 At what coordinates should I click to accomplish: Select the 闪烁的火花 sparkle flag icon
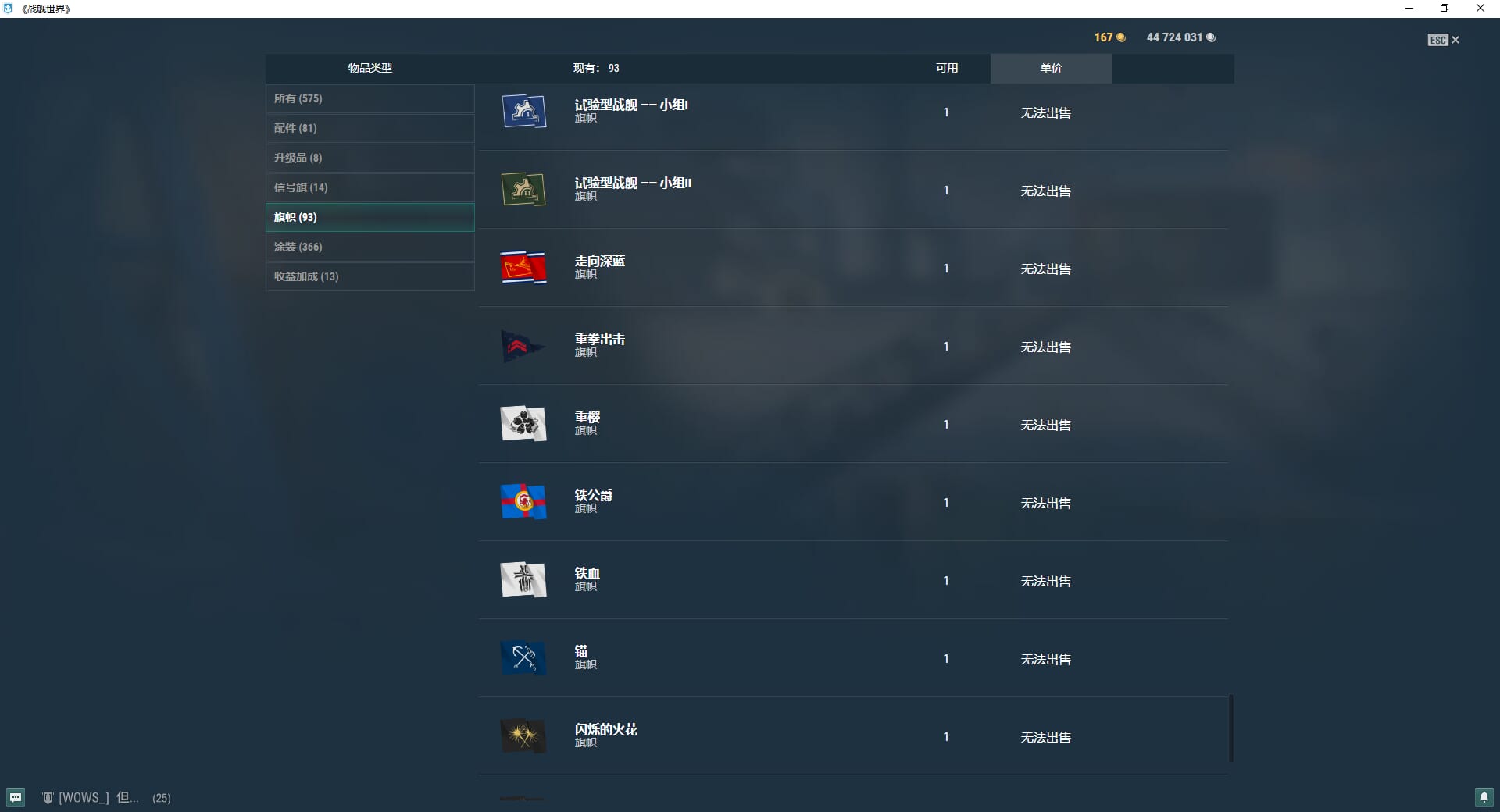click(x=523, y=736)
